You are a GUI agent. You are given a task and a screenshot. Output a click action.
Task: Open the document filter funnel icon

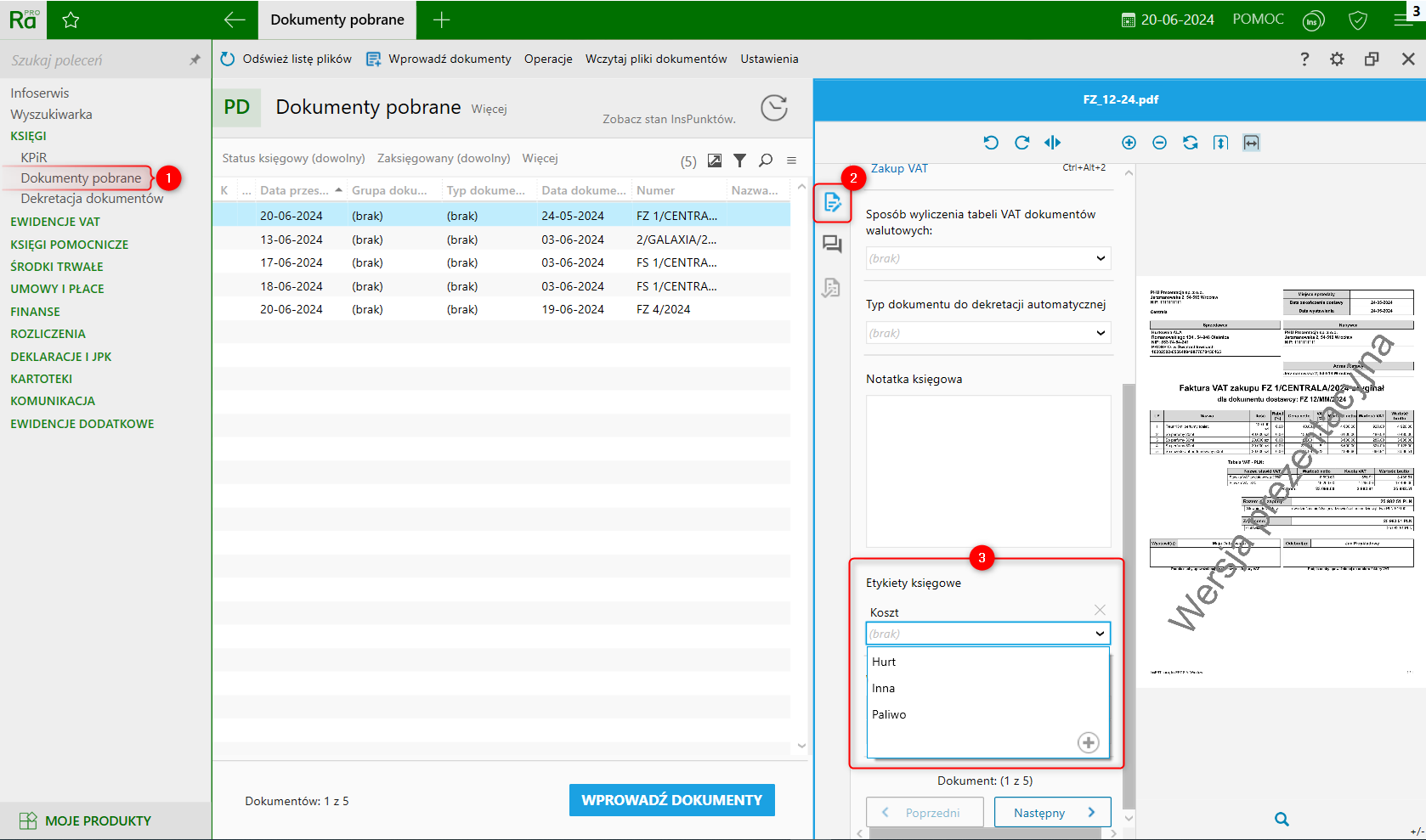740,161
